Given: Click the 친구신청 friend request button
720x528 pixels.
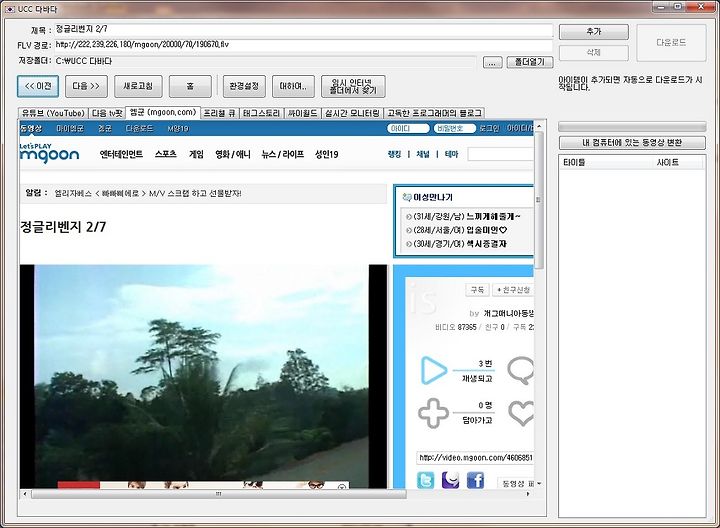Looking at the screenshot, I should coord(513,290).
